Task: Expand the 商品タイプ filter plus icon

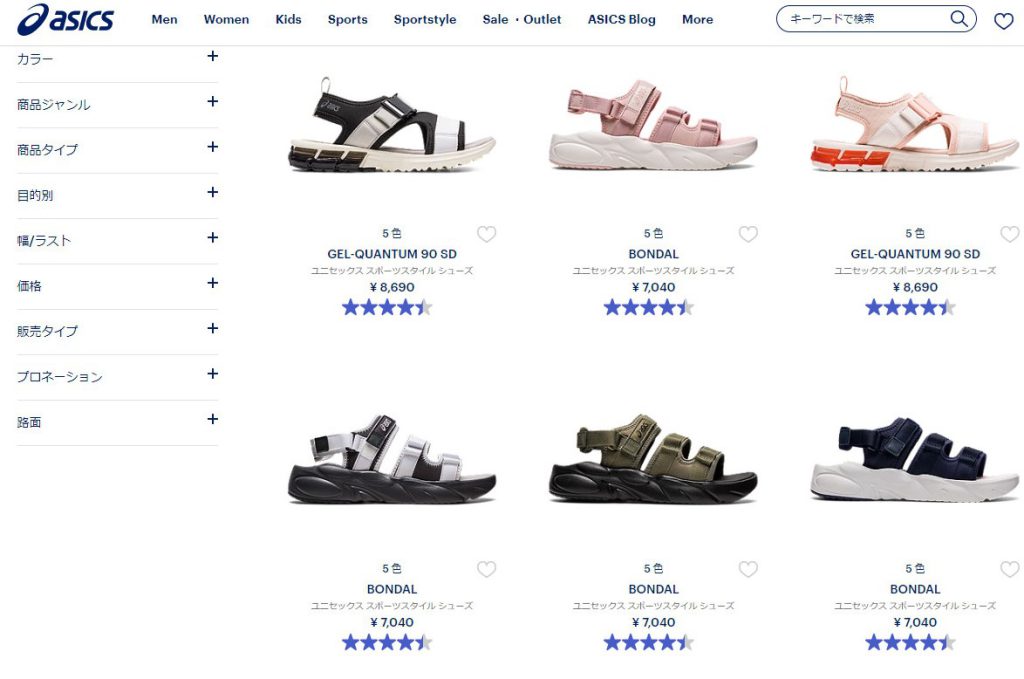Action: point(212,147)
